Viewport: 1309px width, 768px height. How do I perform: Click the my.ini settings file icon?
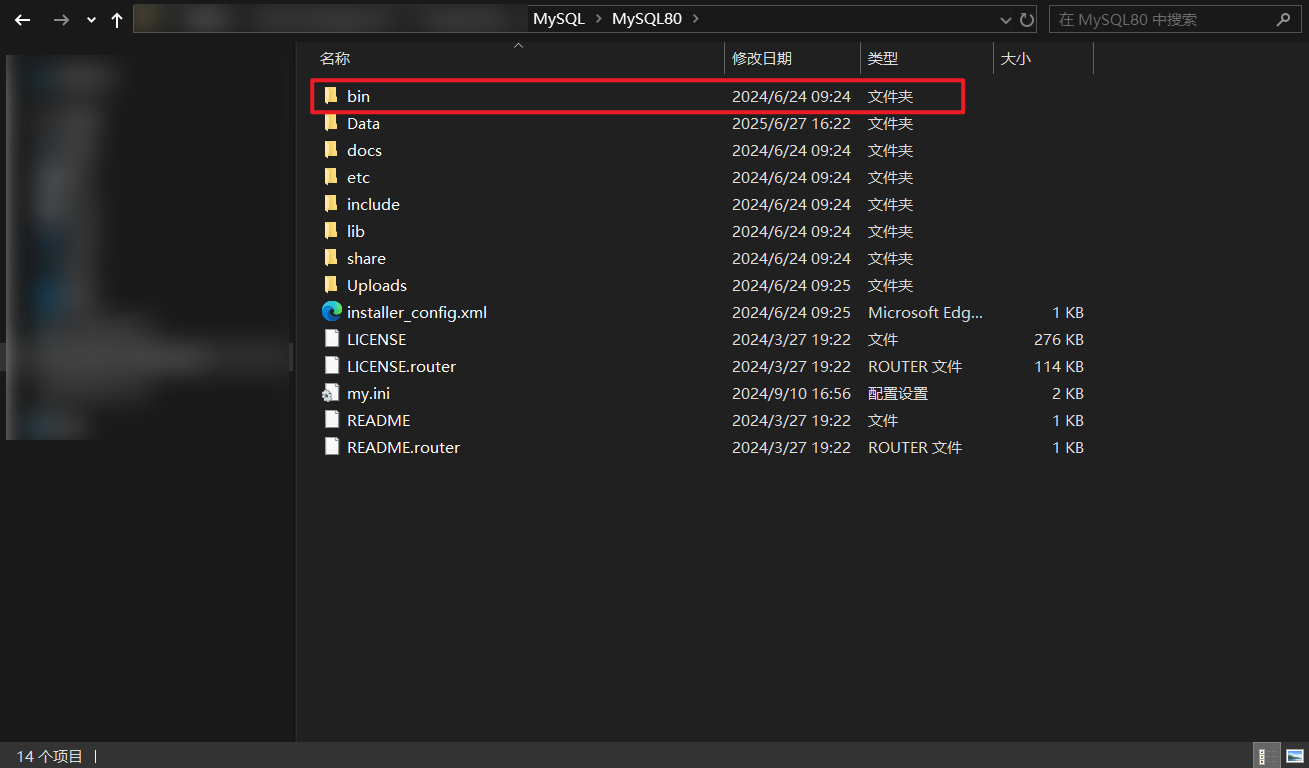click(x=331, y=393)
